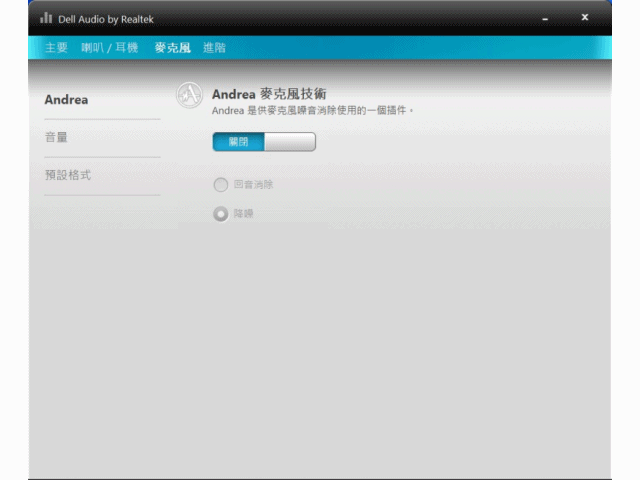Screen dimensions: 640x480
Task: Open the 主要 tab
Action: coord(56,48)
